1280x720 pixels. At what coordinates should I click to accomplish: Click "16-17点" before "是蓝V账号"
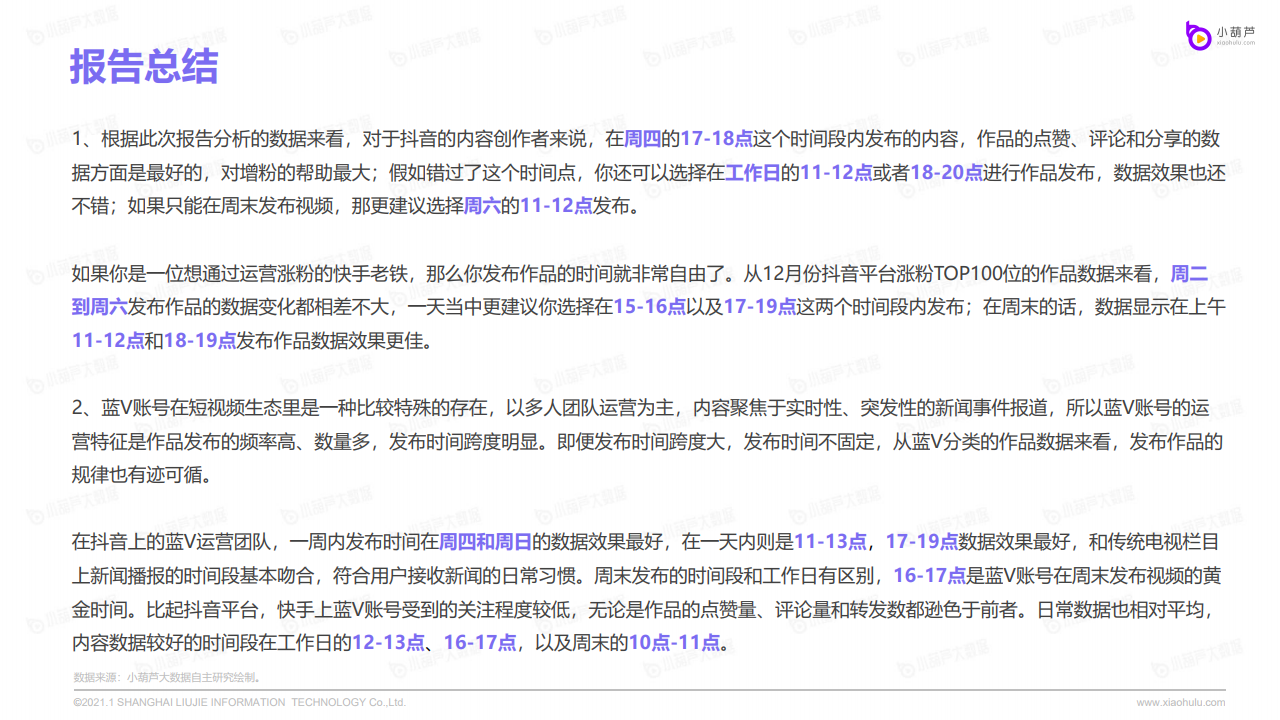pos(930,576)
